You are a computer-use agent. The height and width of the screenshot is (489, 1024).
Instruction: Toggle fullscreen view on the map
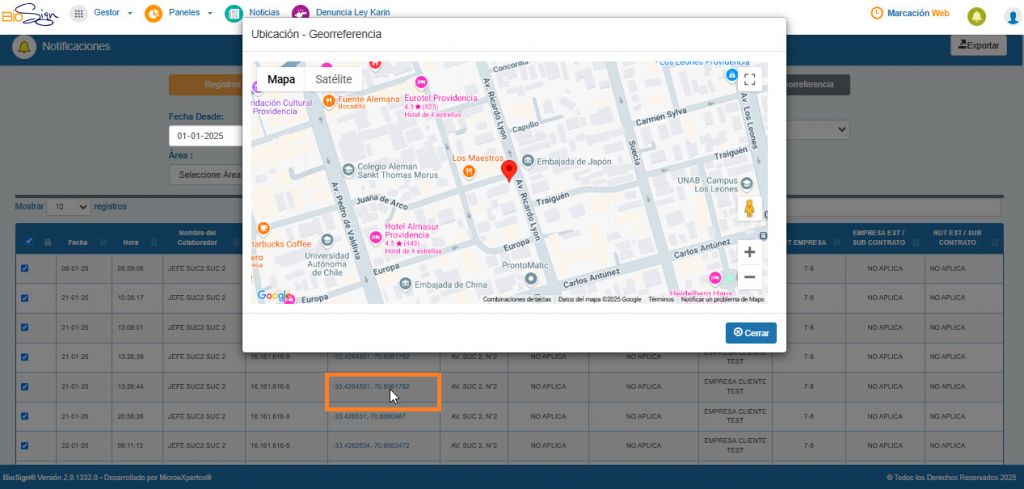click(750, 80)
